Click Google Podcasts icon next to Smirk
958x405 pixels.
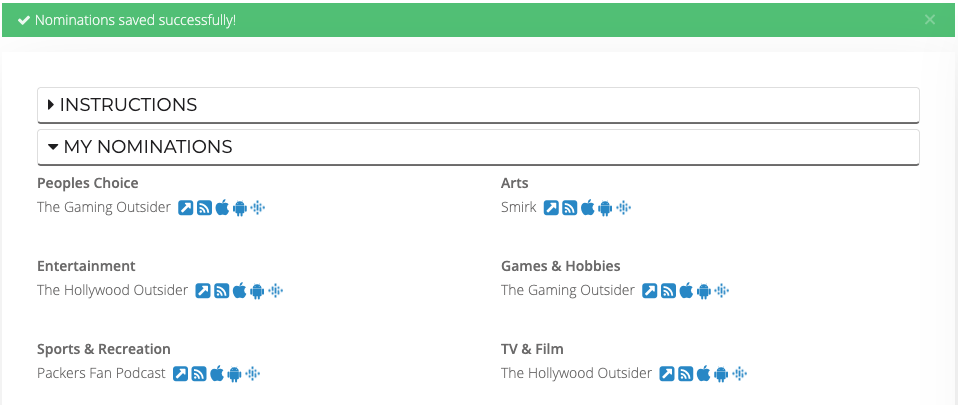coord(624,208)
